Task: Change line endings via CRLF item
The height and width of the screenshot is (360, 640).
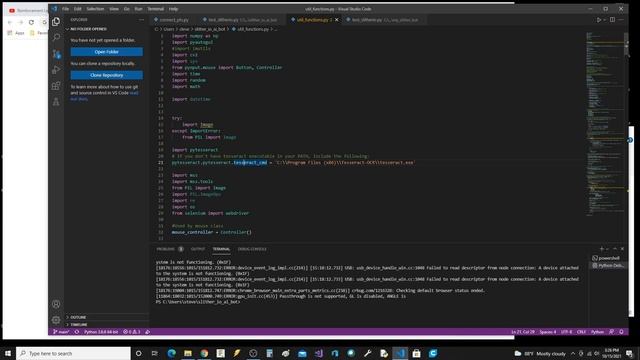Action: (x=581, y=332)
